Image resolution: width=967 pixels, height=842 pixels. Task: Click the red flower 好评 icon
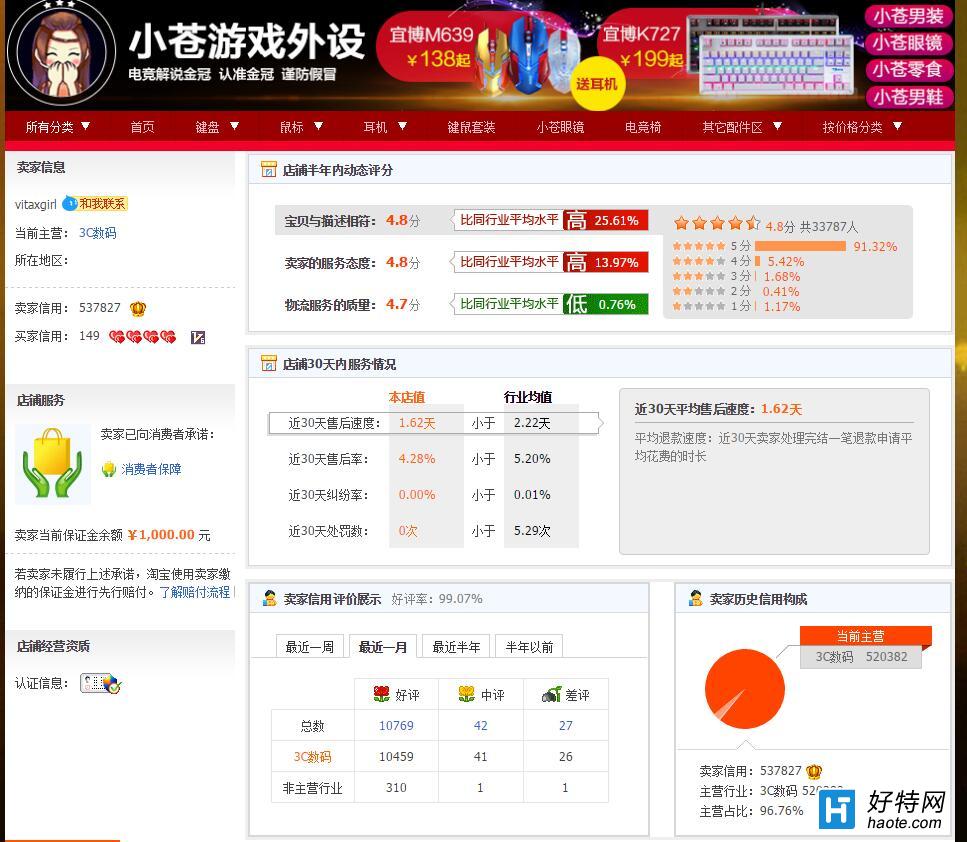click(x=382, y=694)
